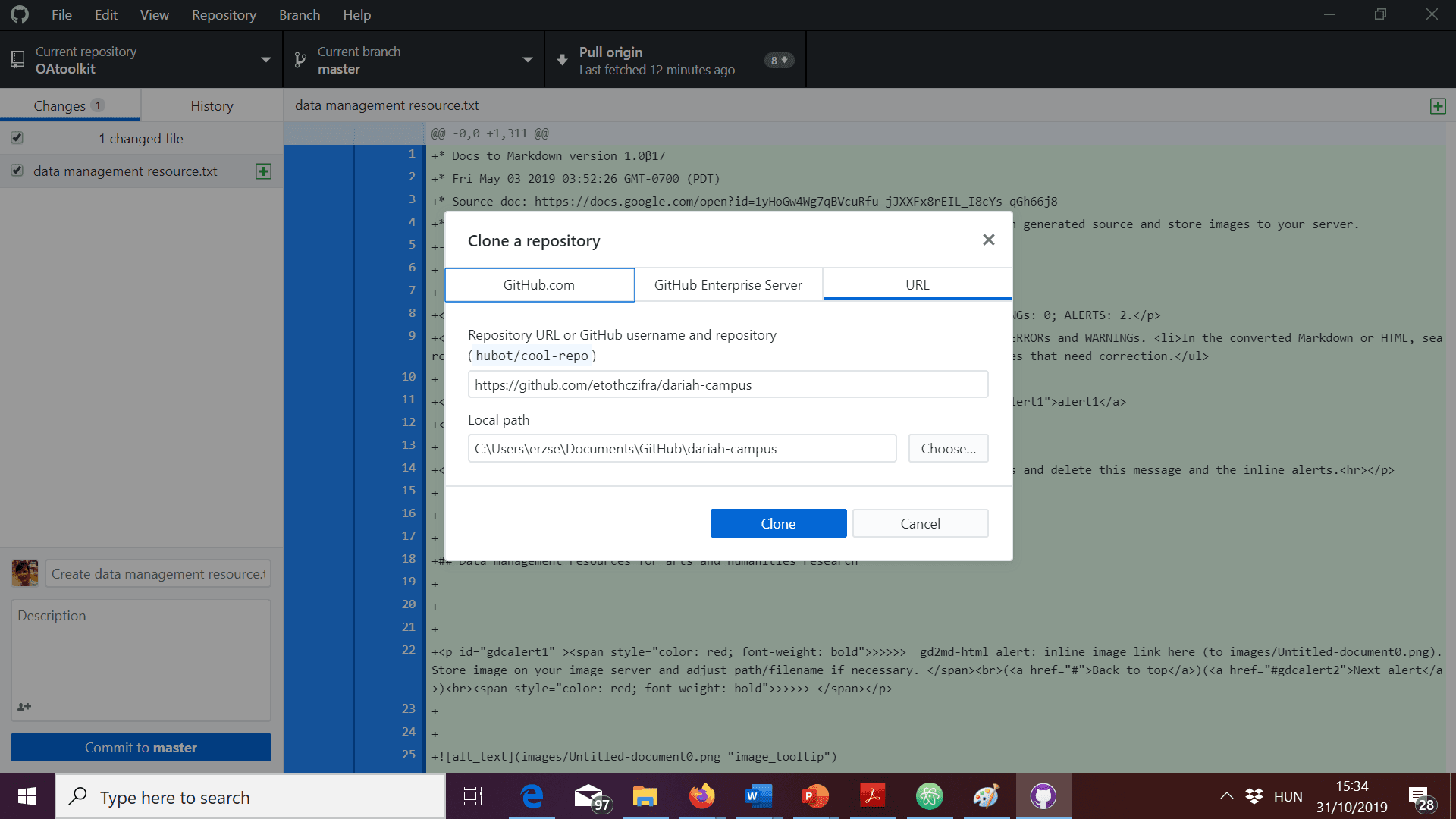The height and width of the screenshot is (819, 1456).
Task: Click the green added-file icon beside the filename
Action: [263, 171]
